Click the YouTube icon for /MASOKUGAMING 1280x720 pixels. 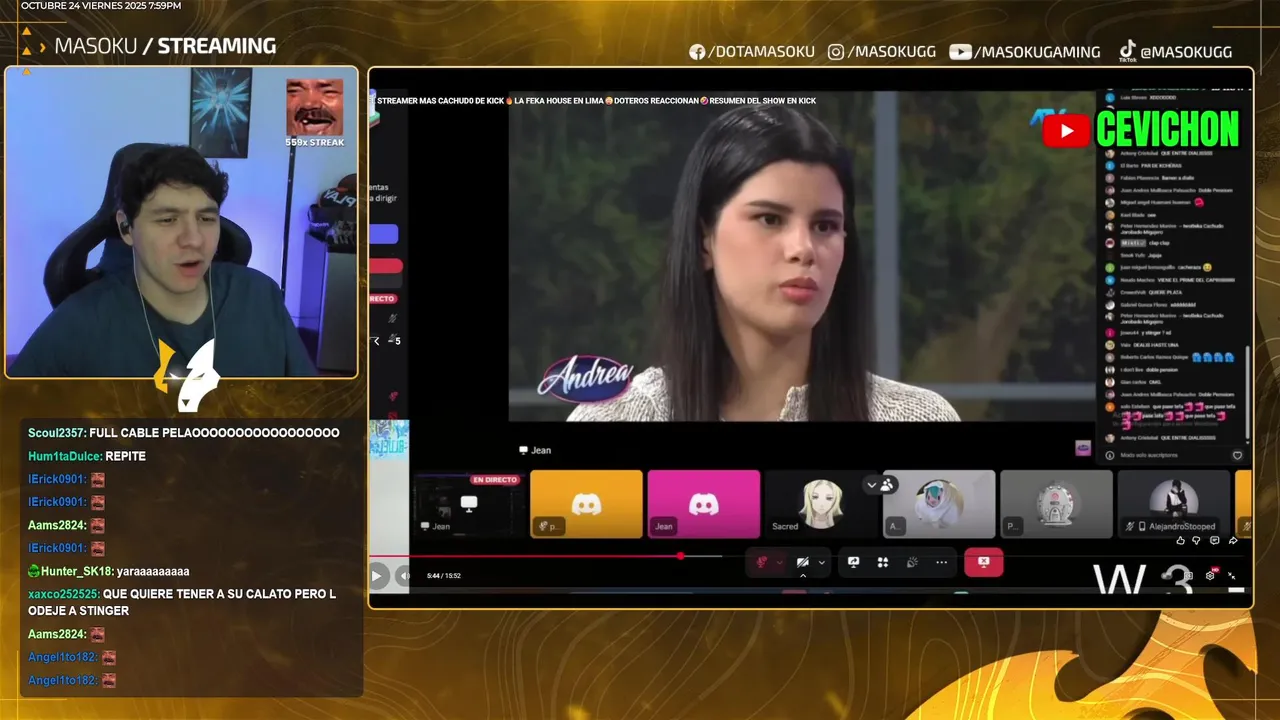tap(960, 52)
